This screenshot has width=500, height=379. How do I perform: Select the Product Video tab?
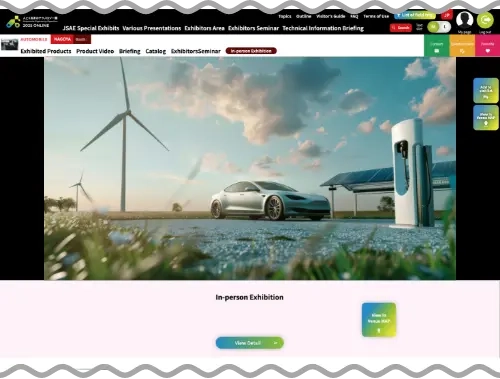[x=95, y=51]
